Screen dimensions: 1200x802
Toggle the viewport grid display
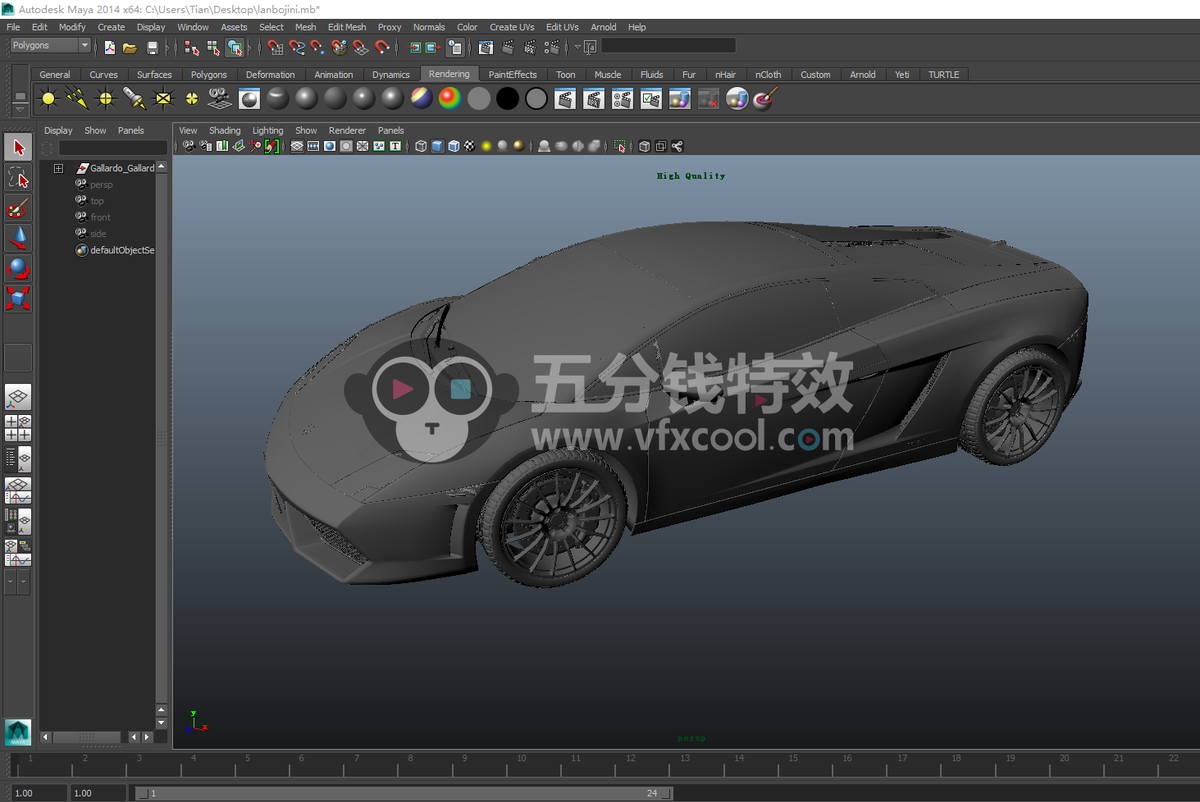[297, 146]
